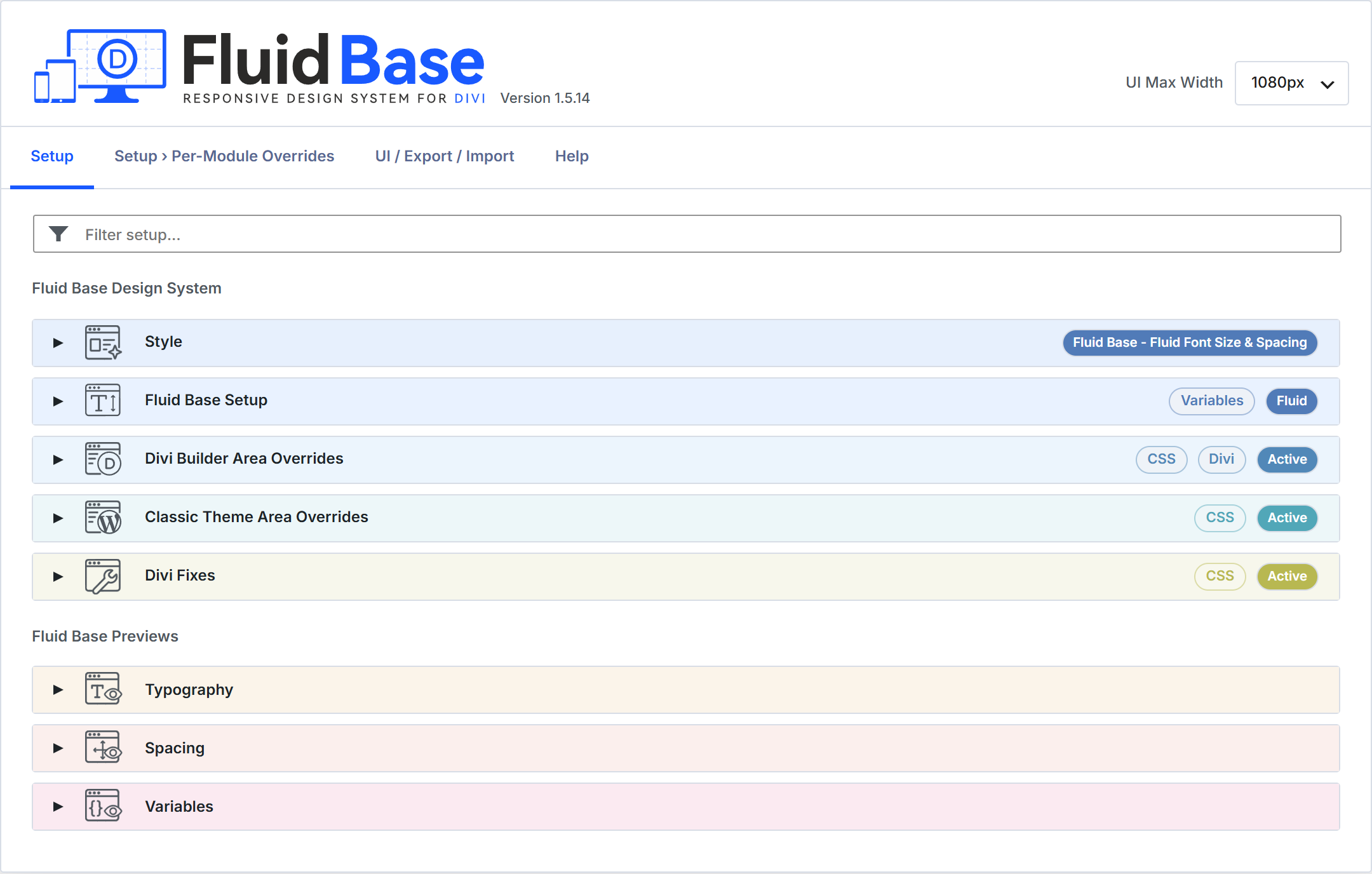Viewport: 1372px width, 874px height.
Task: Click the Divi Builder Area Overrides icon
Action: point(103,459)
